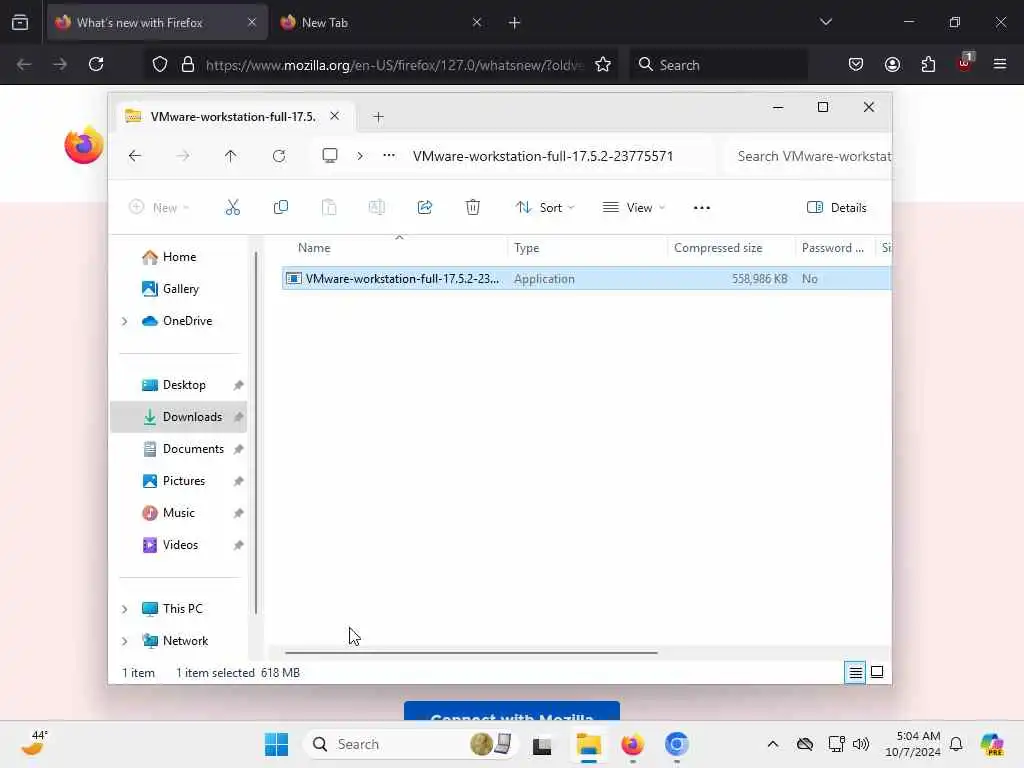
Task: Switch to the New Tab tab in Firefox
Action: [382, 23]
